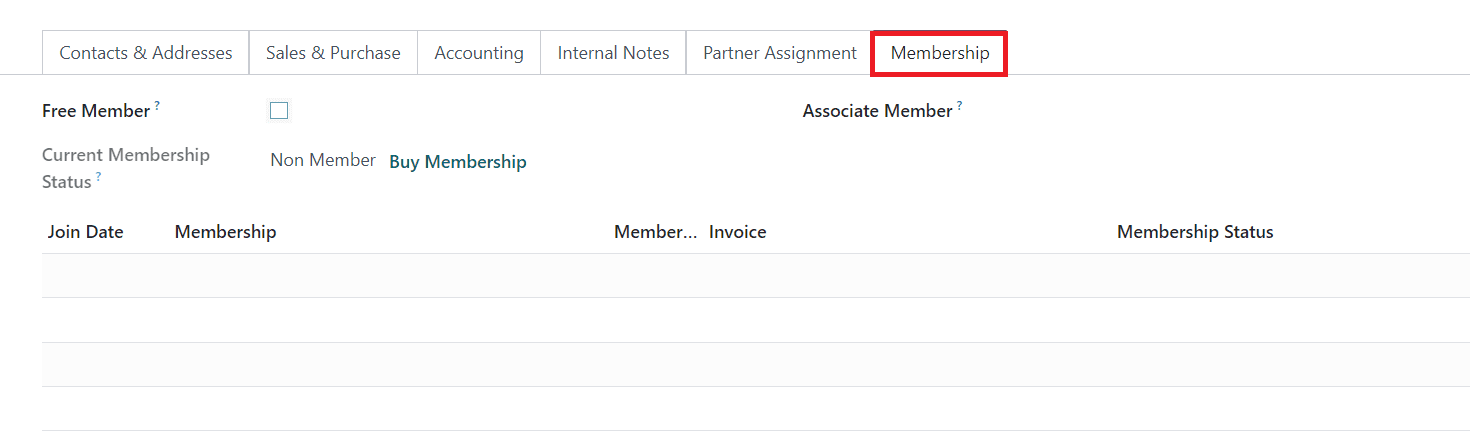Click help icon for Current Membership Status

point(99,176)
